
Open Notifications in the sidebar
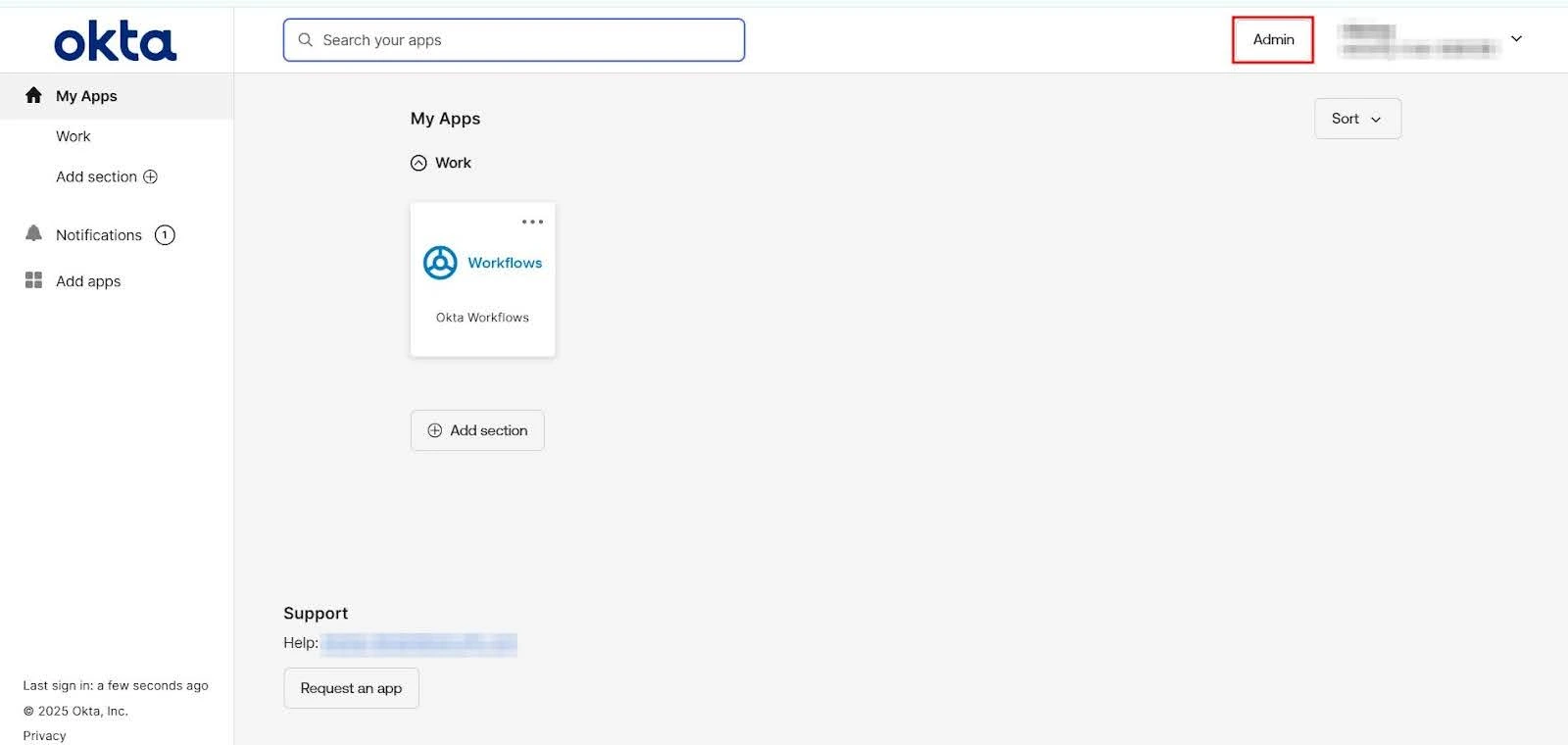tap(99, 235)
